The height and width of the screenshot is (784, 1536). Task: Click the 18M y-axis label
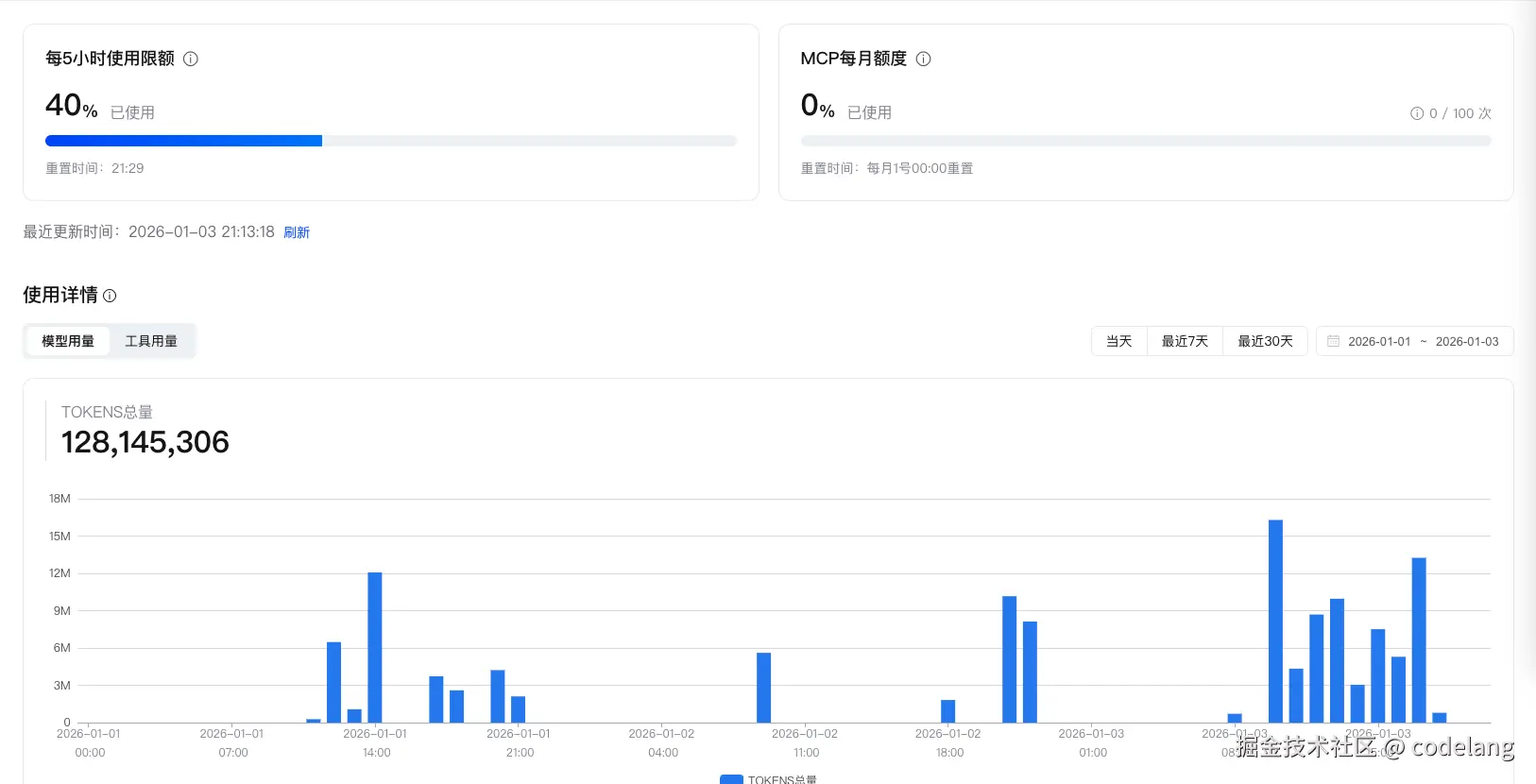(x=60, y=499)
